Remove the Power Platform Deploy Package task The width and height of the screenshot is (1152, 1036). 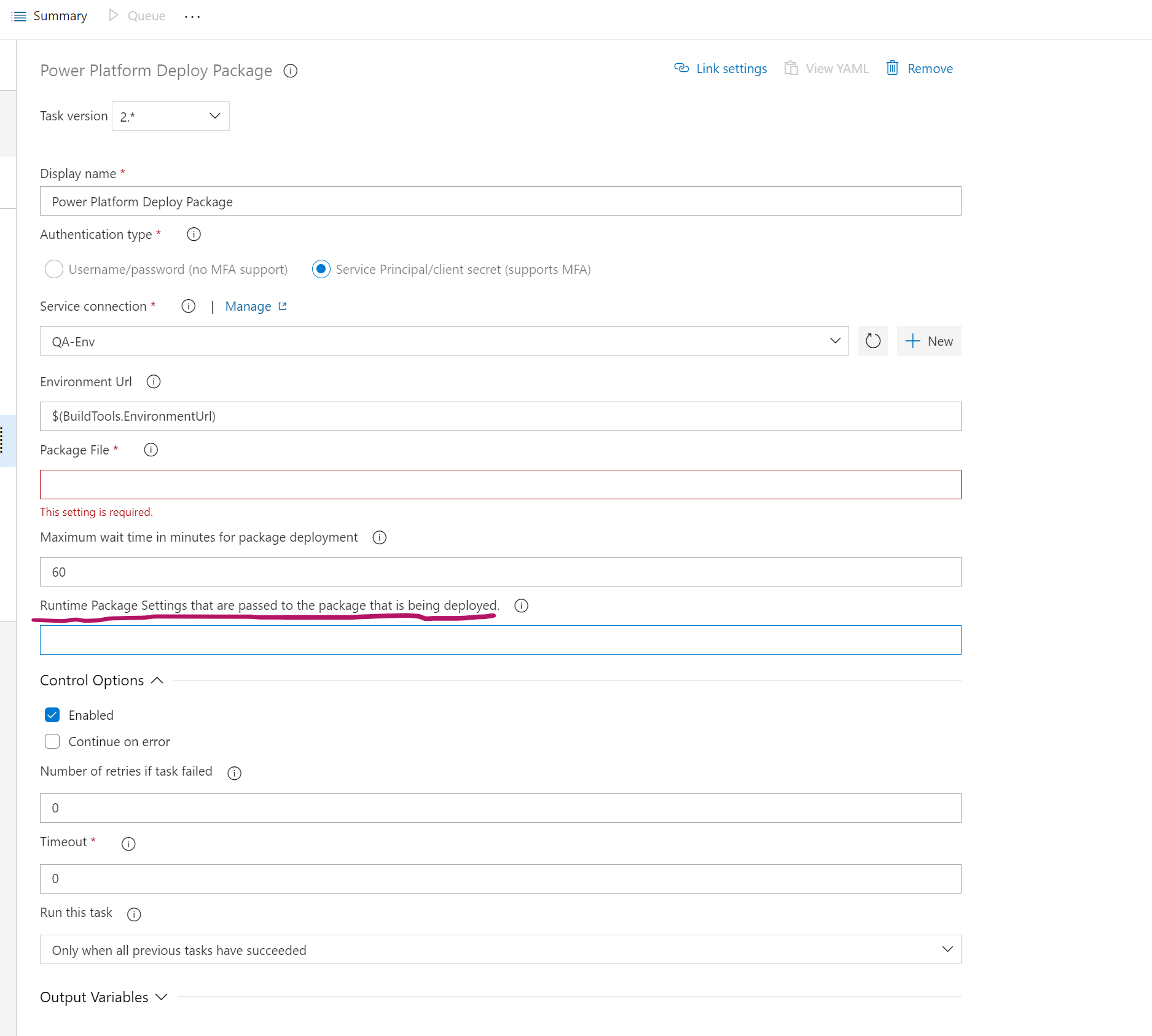pyautogui.click(x=919, y=68)
